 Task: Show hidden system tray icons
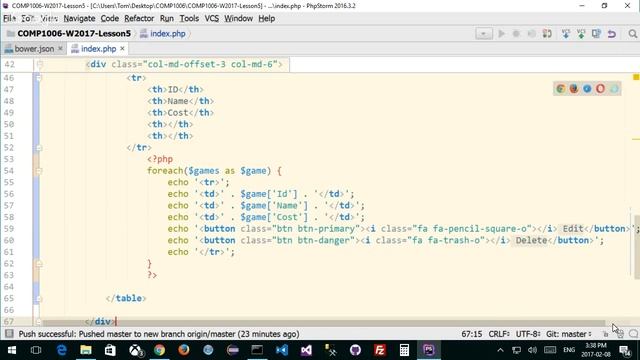point(500,350)
